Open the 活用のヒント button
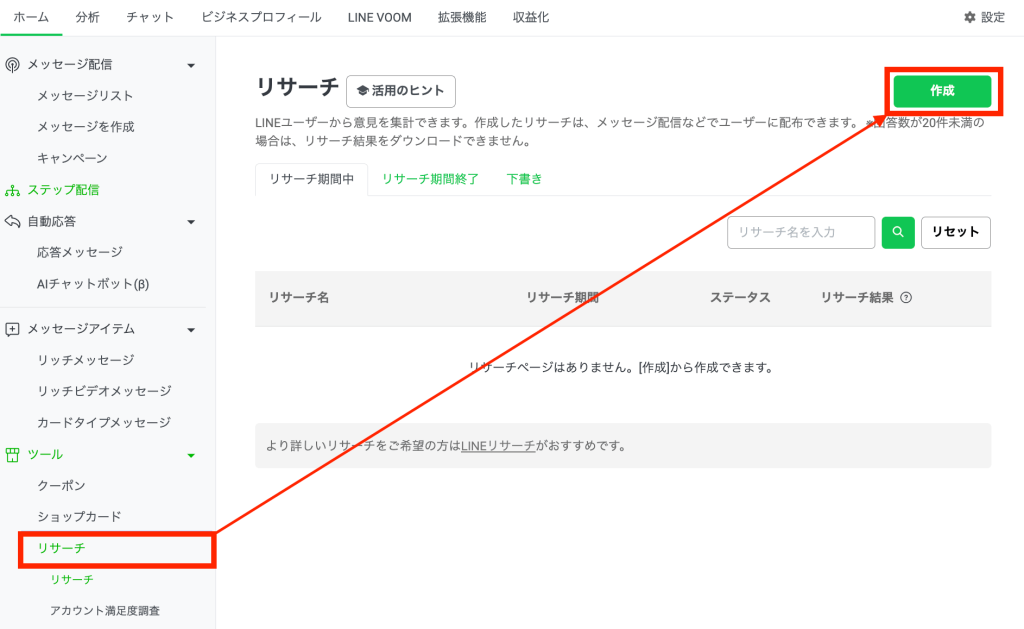The width and height of the screenshot is (1024, 629). pyautogui.click(x=401, y=91)
